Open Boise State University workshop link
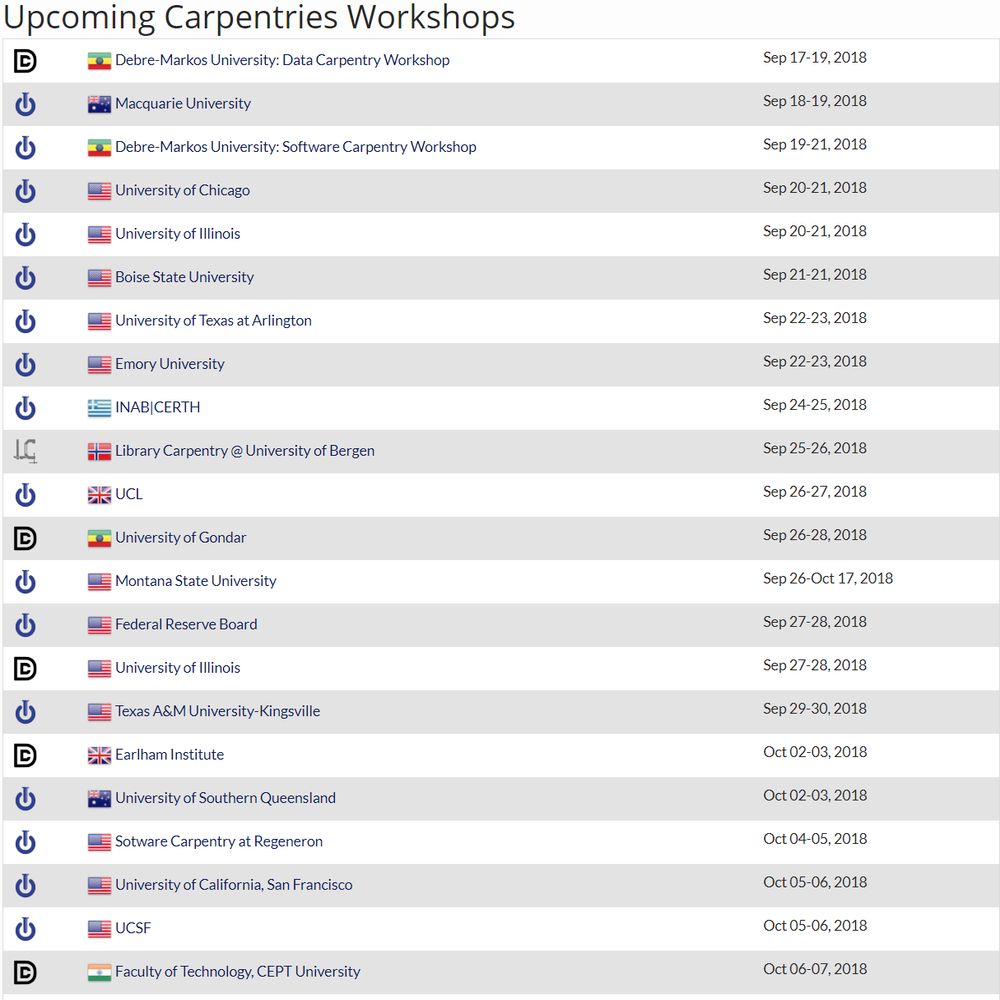 [x=184, y=277]
